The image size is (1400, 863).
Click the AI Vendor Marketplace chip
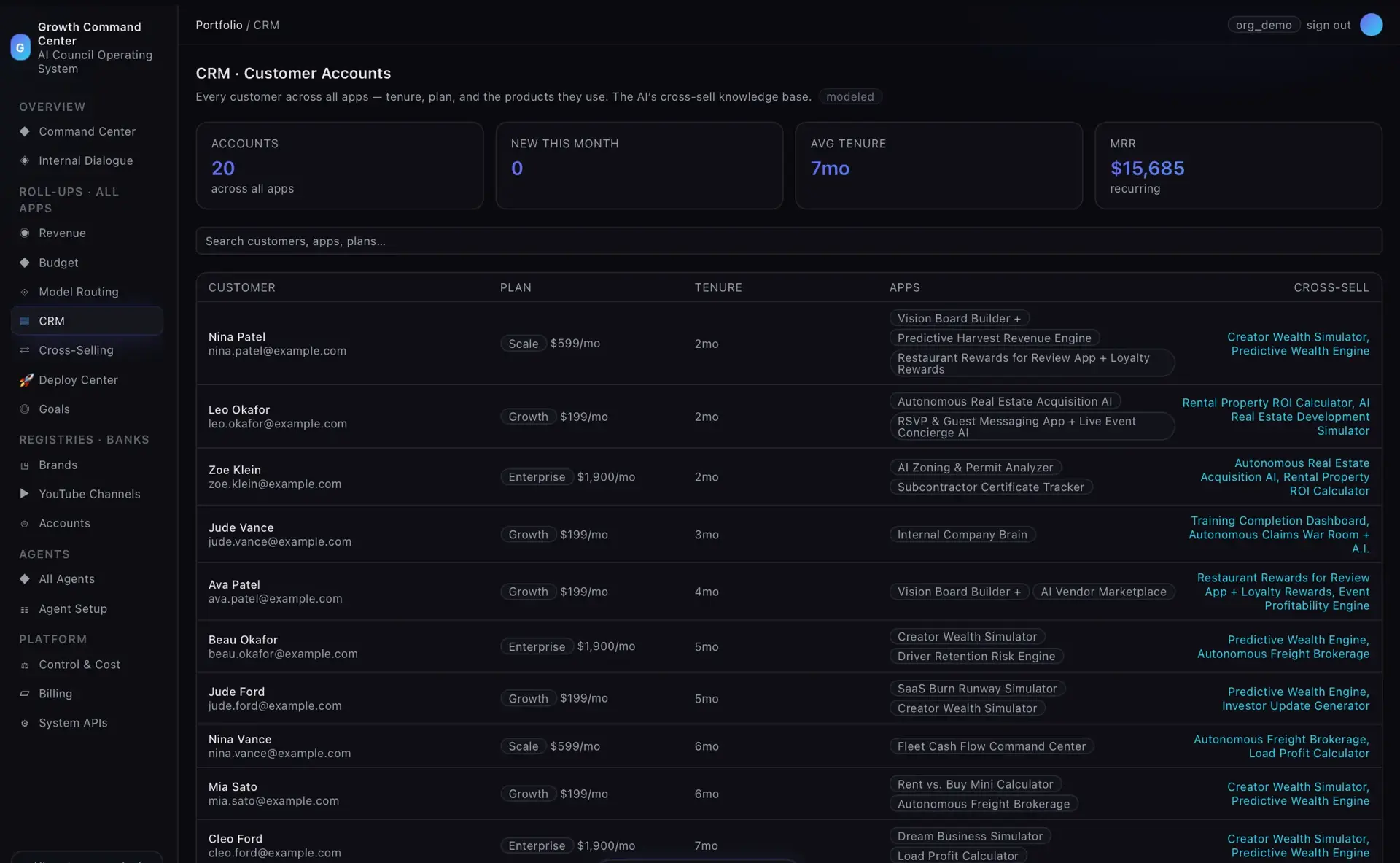click(x=1103, y=592)
